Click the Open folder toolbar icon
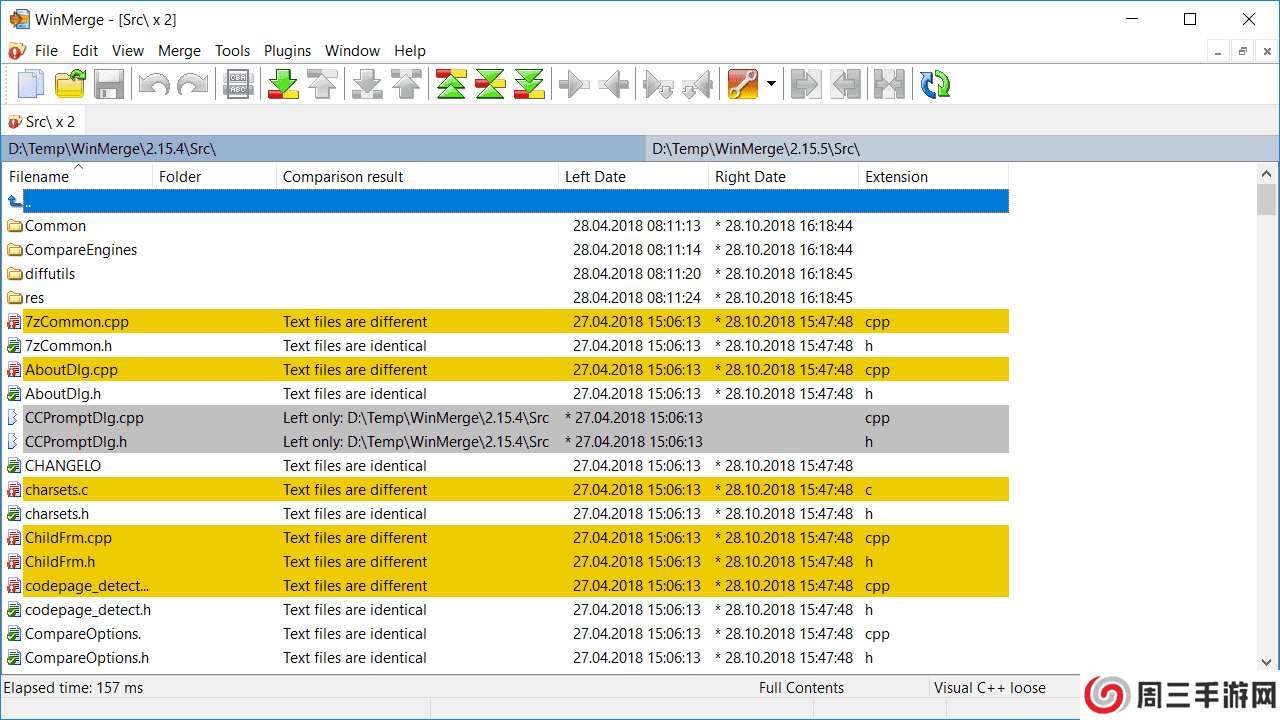The height and width of the screenshot is (720, 1280). (x=70, y=84)
